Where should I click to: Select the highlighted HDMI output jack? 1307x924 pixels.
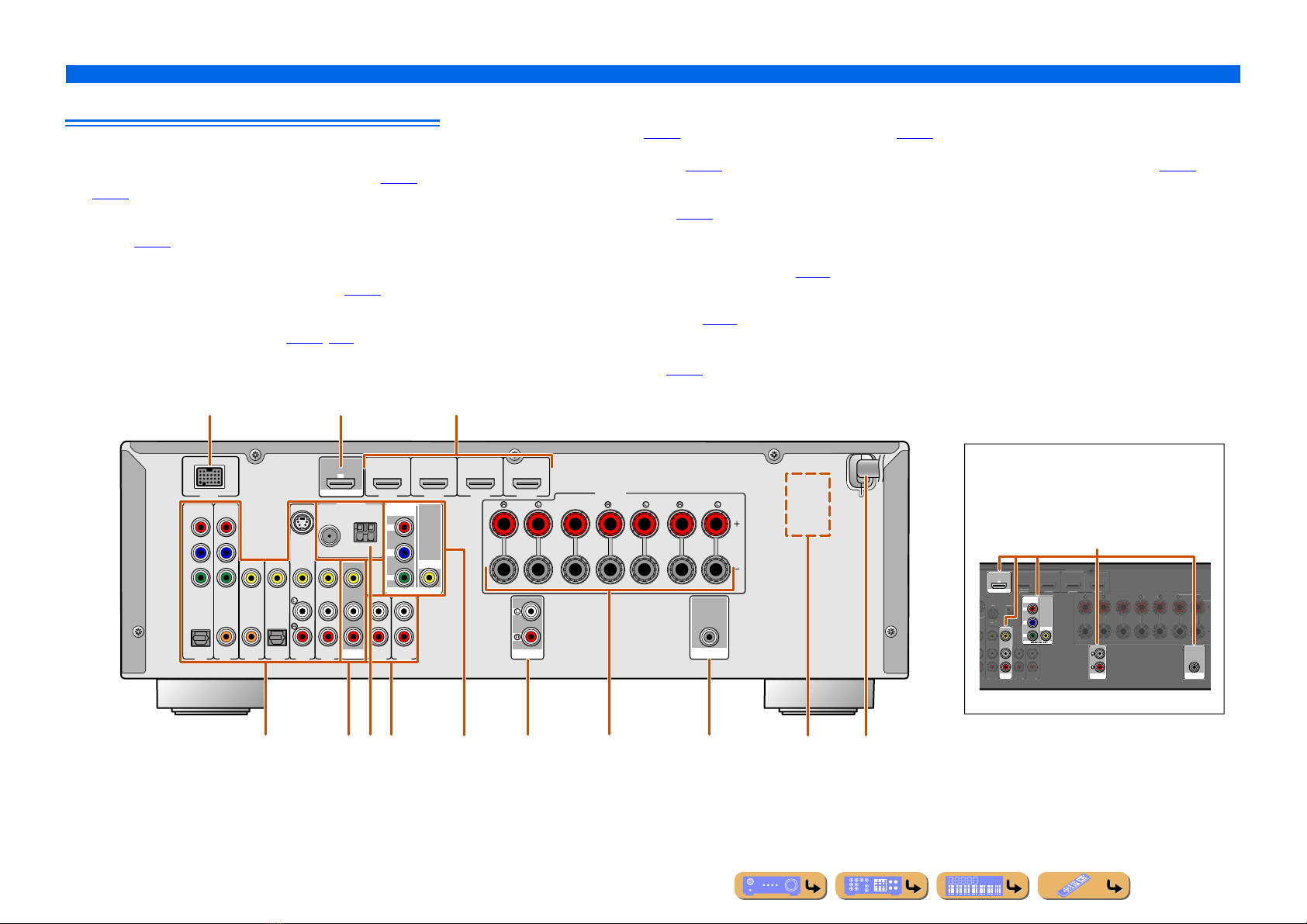tap(341, 484)
